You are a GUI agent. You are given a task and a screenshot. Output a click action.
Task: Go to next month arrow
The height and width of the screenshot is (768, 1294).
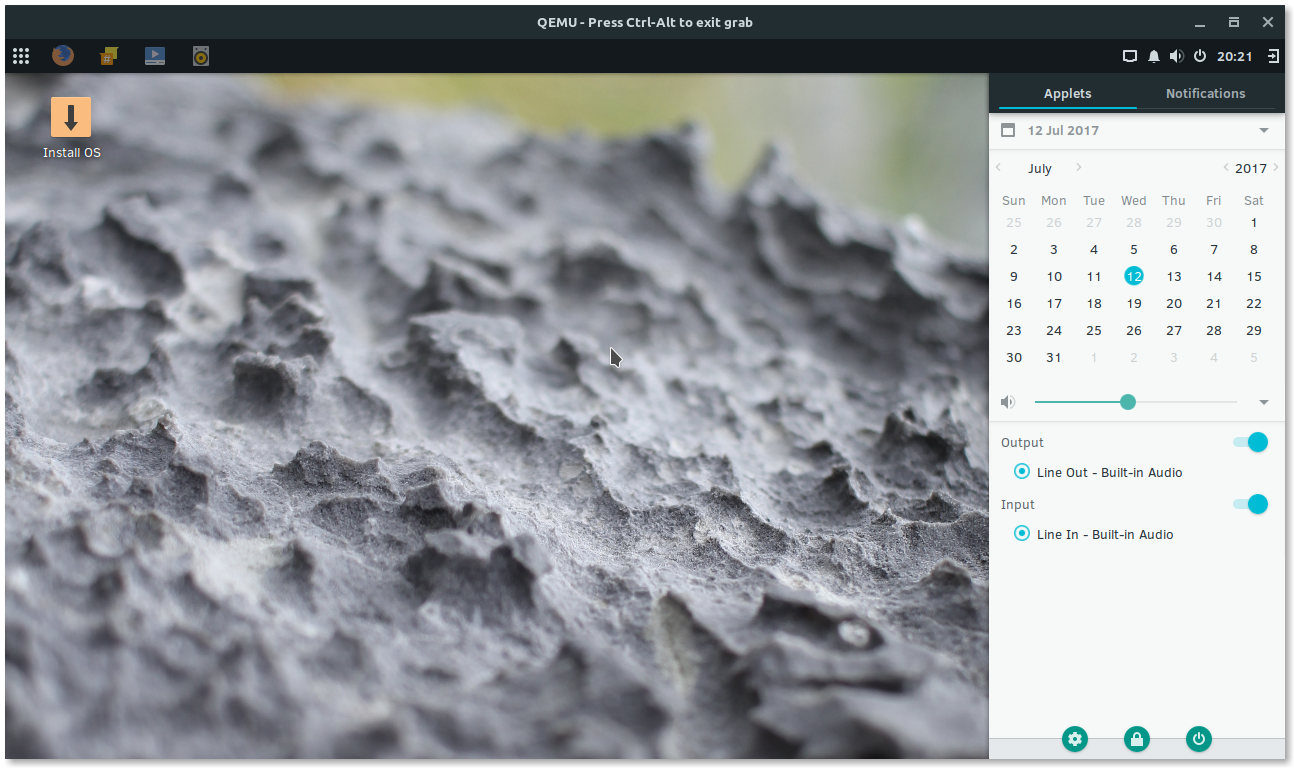point(1078,167)
